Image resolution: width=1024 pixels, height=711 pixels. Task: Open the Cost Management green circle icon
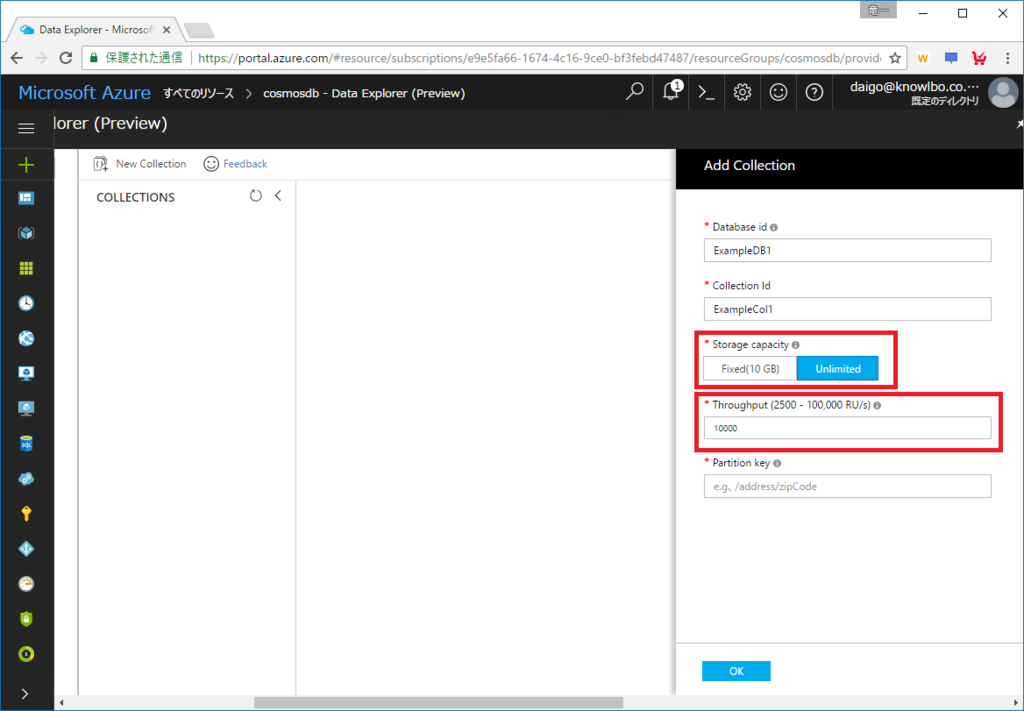point(26,654)
